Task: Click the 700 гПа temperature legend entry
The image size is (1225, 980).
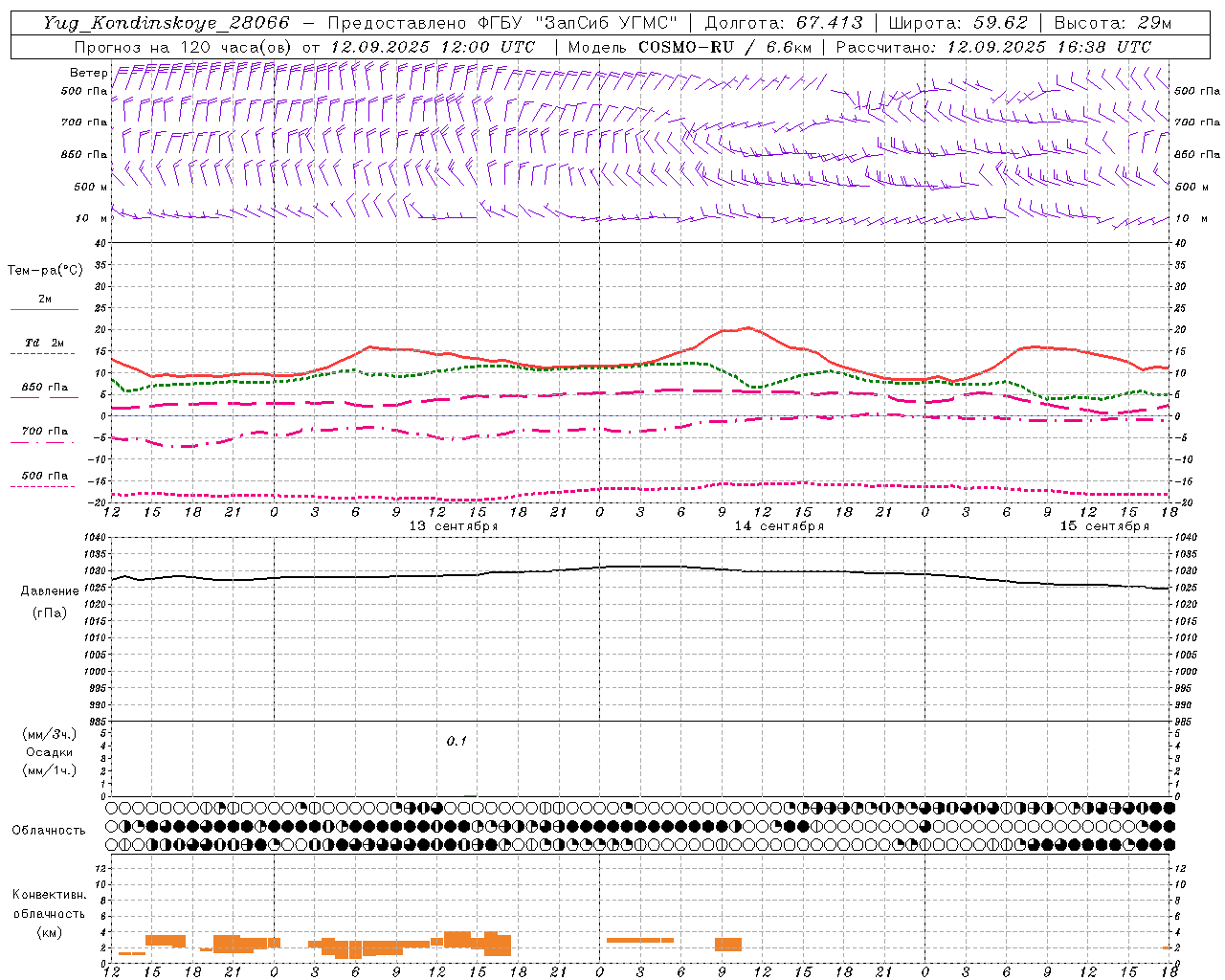Action: 44,432
